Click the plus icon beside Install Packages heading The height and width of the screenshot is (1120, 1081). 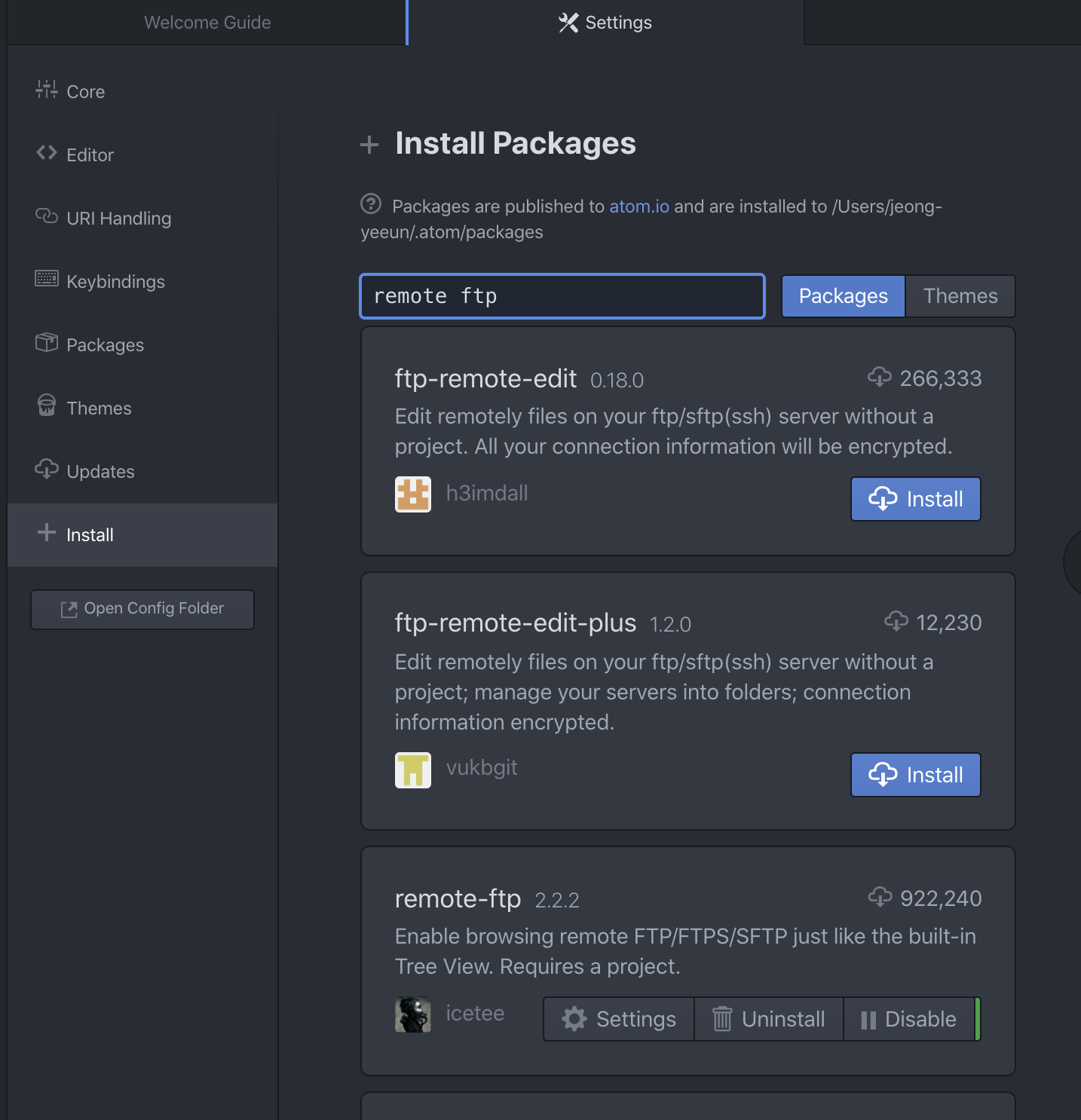[369, 145]
